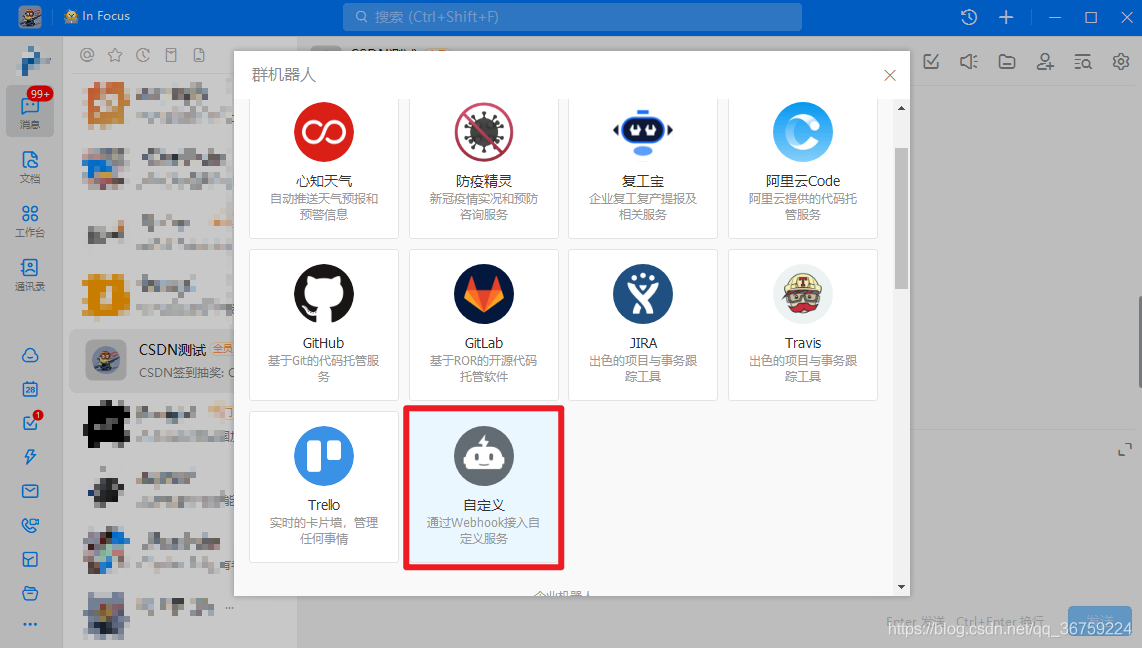Open the to-do icon with red badge
This screenshot has width=1142, height=648.
30,422
